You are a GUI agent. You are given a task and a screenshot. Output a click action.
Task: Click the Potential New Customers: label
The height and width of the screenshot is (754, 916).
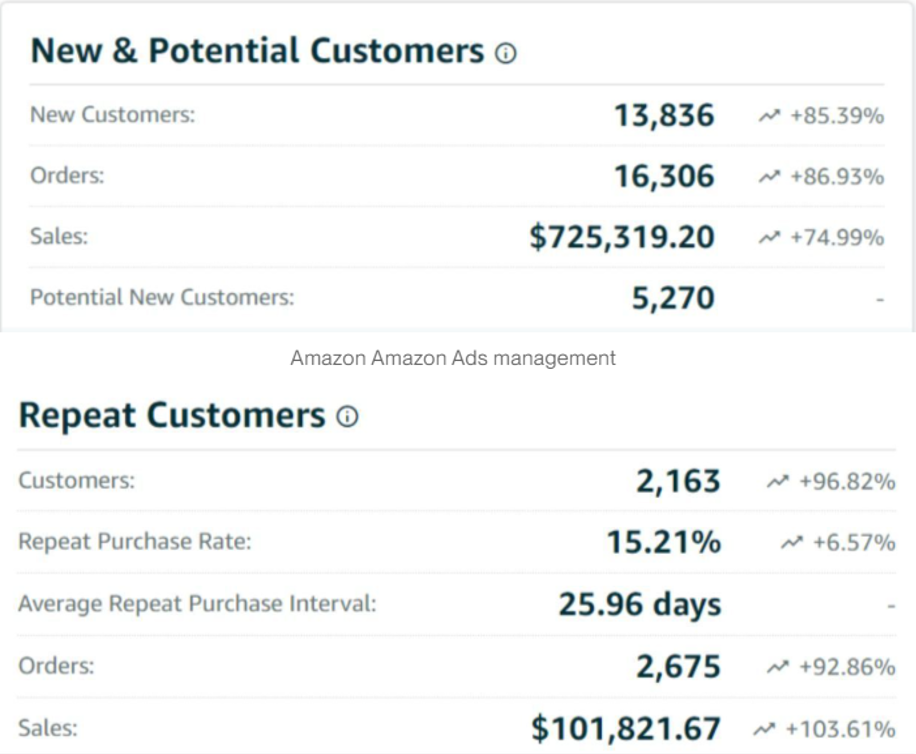162,297
